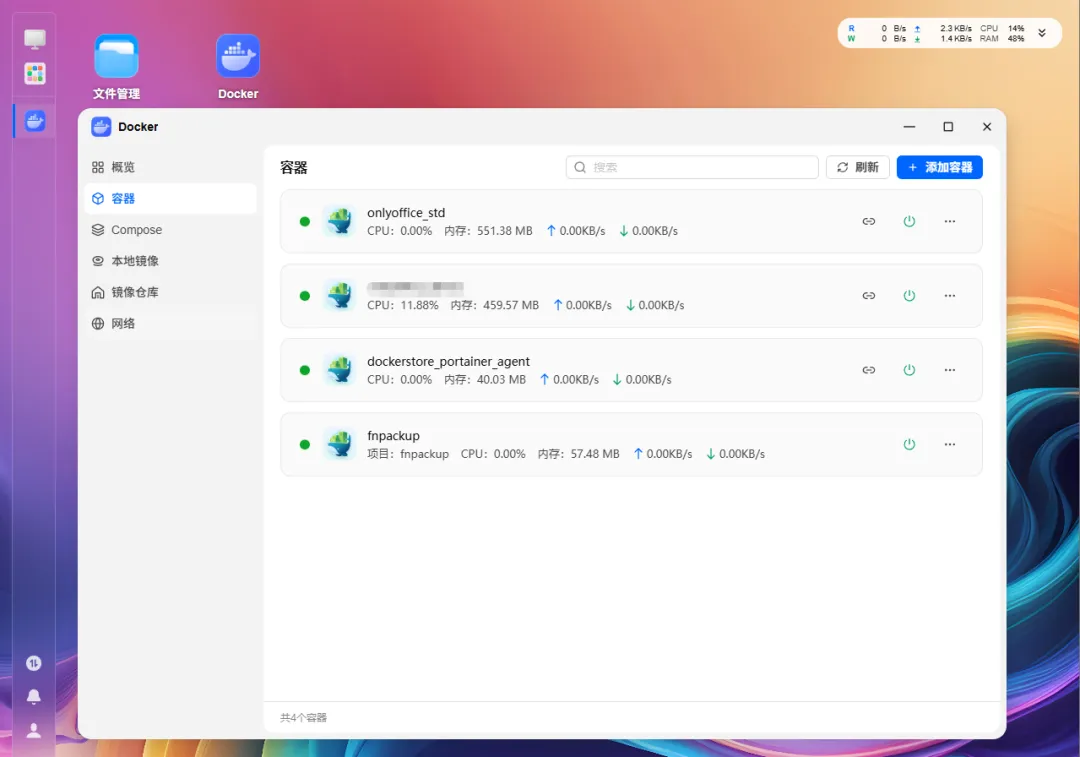
Task: Open 镜像仓库 image registry
Action: point(170,292)
